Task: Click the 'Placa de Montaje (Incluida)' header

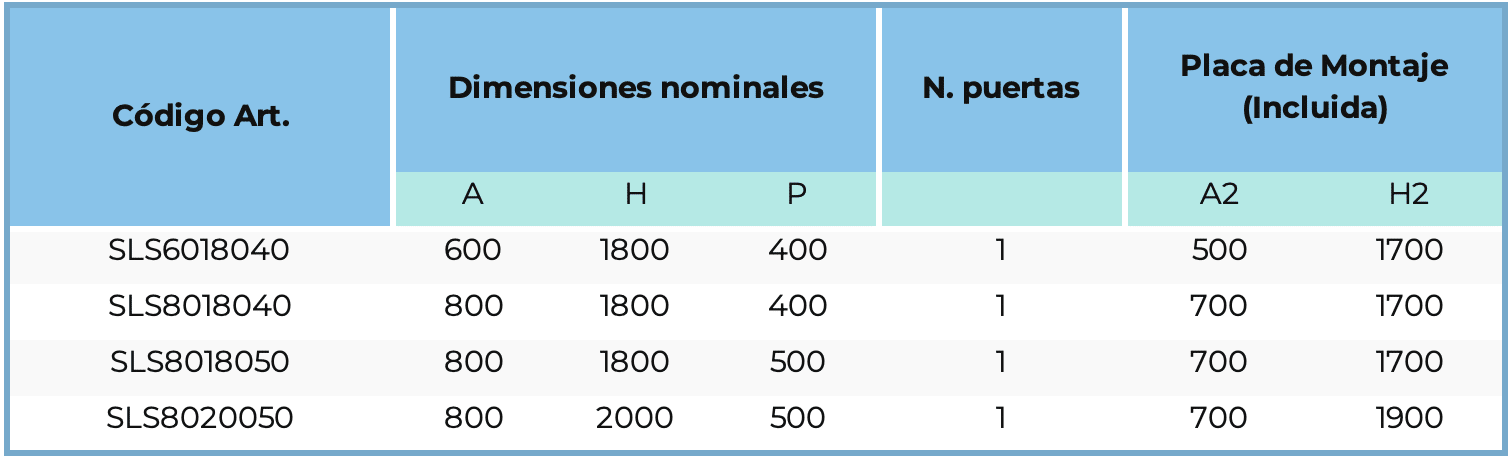Action: [1314, 88]
